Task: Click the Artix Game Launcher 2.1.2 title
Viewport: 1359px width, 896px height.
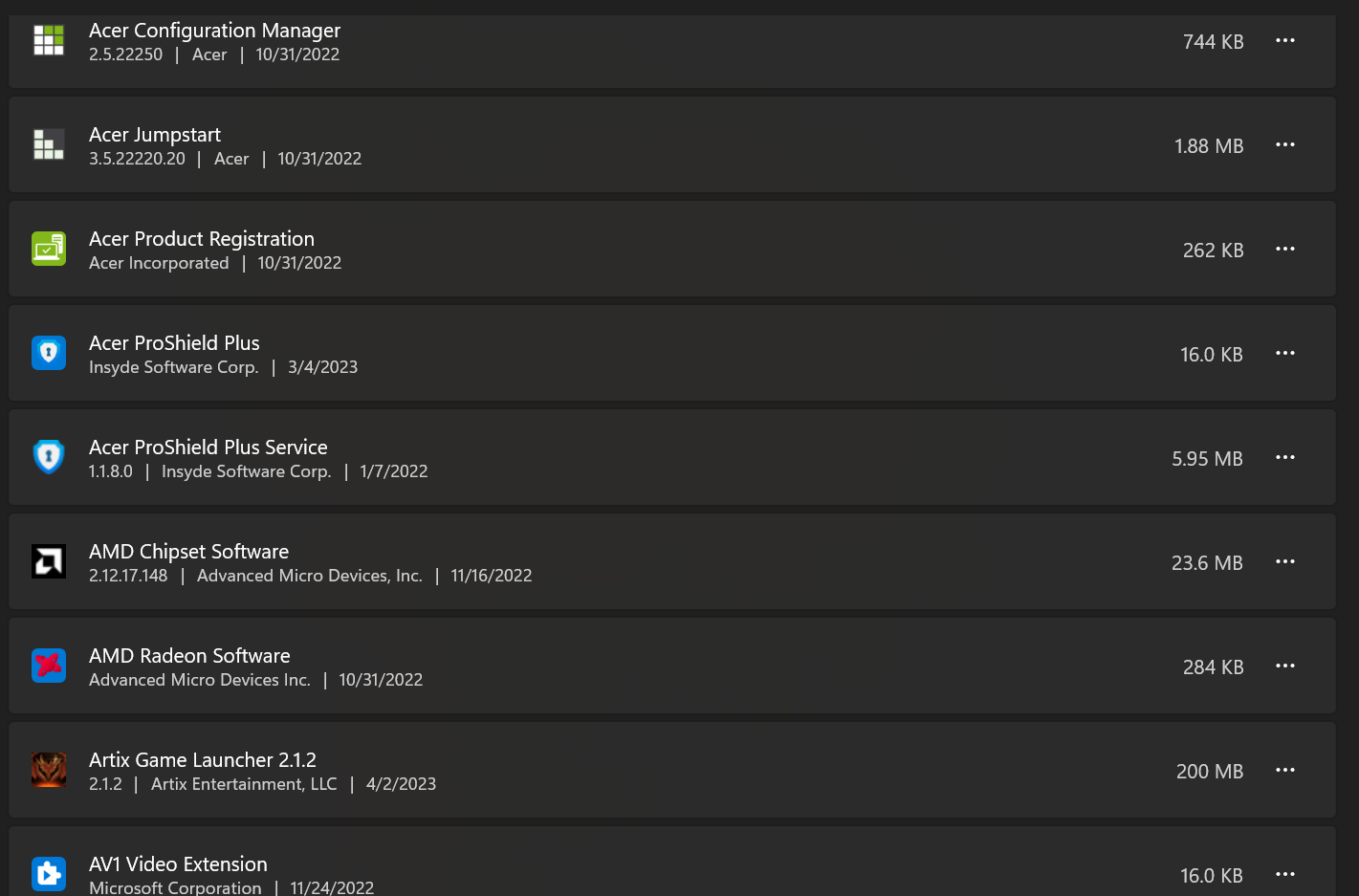Action: (x=203, y=760)
